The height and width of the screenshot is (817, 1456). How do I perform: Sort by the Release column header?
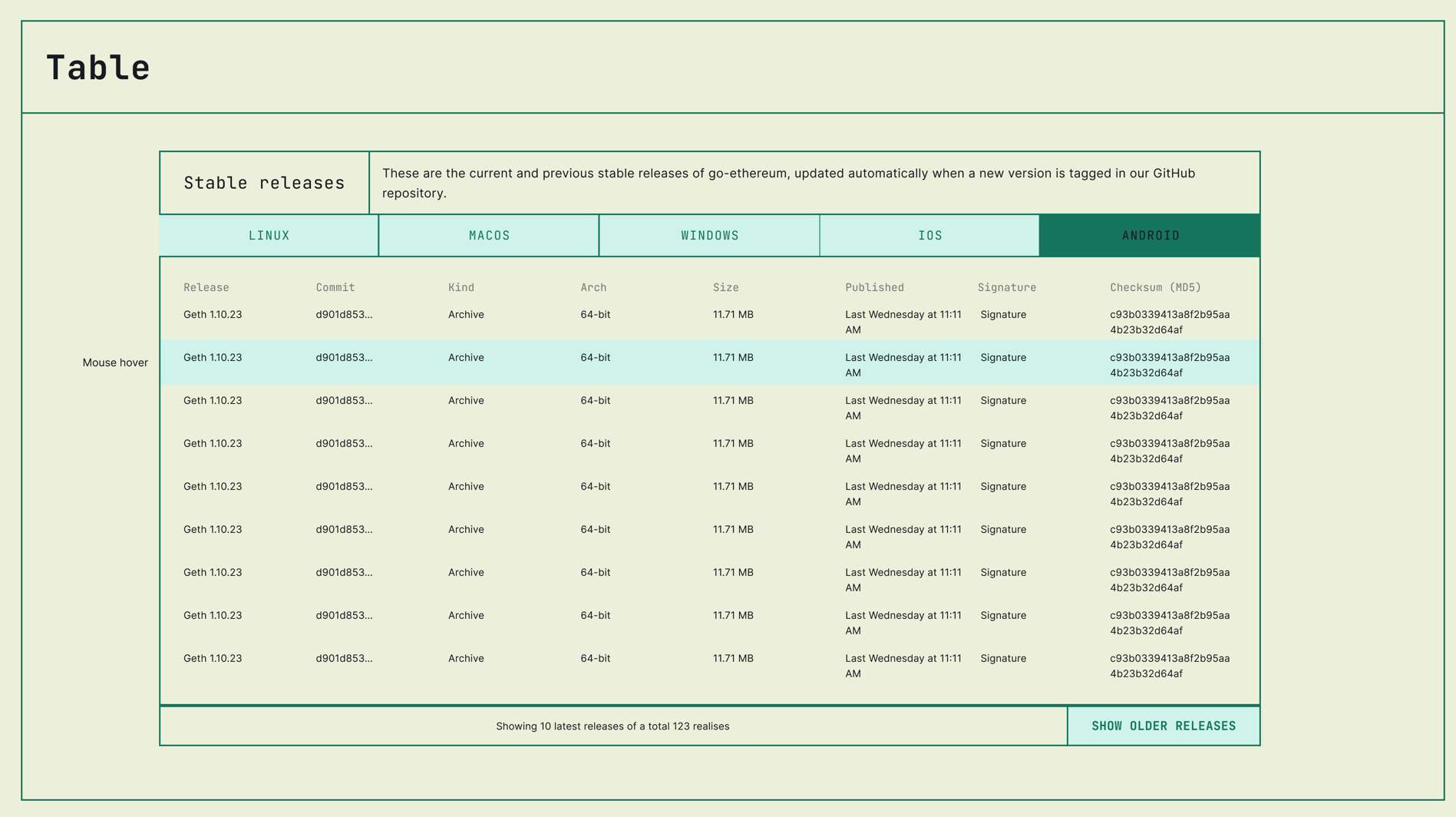(206, 287)
